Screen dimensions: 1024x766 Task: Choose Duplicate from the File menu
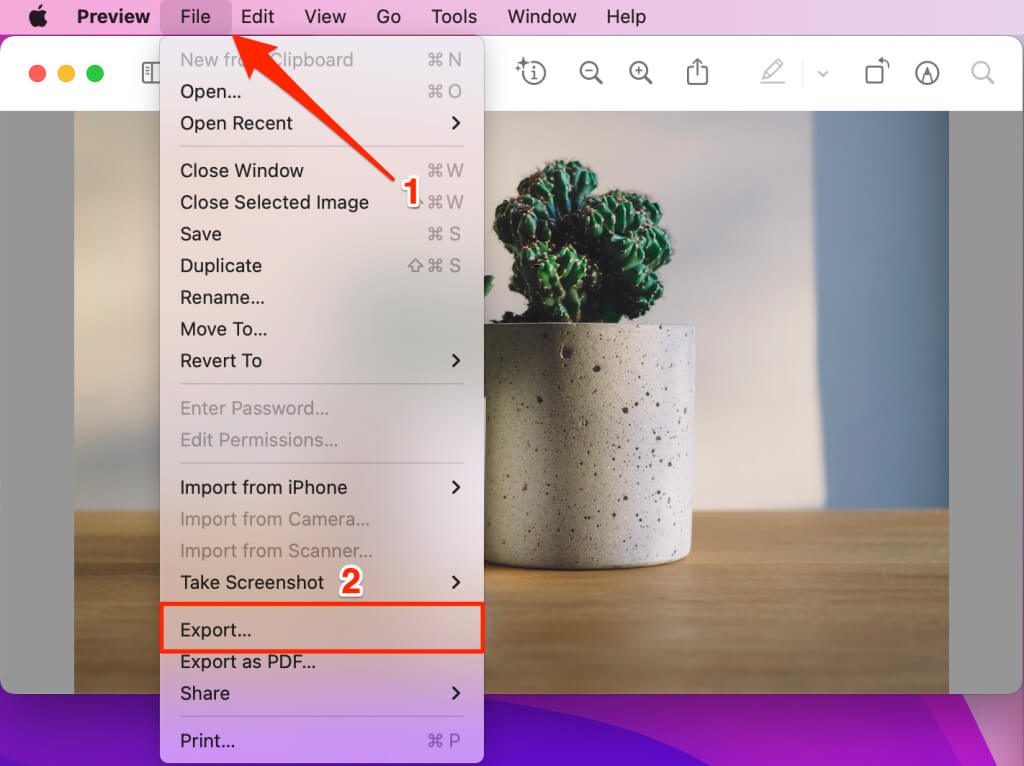221,266
